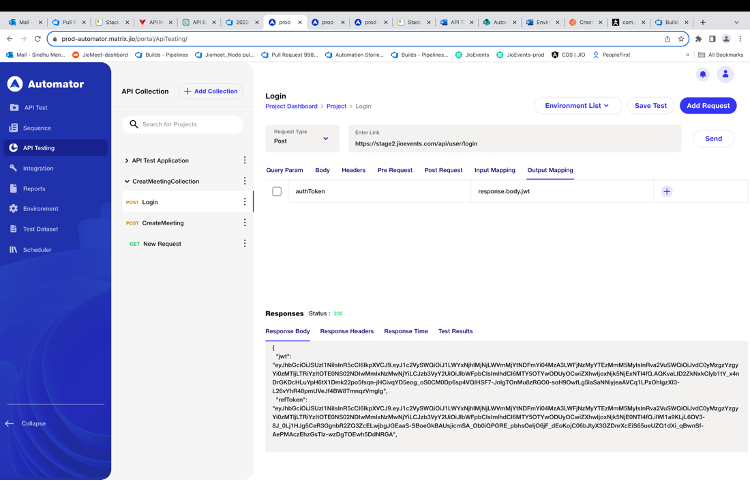Switch to the Response Headers tab
Image resolution: width=750 pixels, height=481 pixels.
pyautogui.click(x=347, y=331)
